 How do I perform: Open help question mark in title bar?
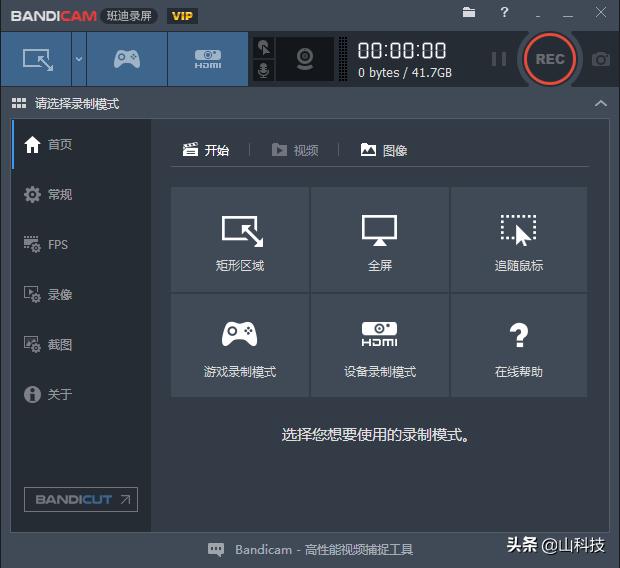(504, 12)
